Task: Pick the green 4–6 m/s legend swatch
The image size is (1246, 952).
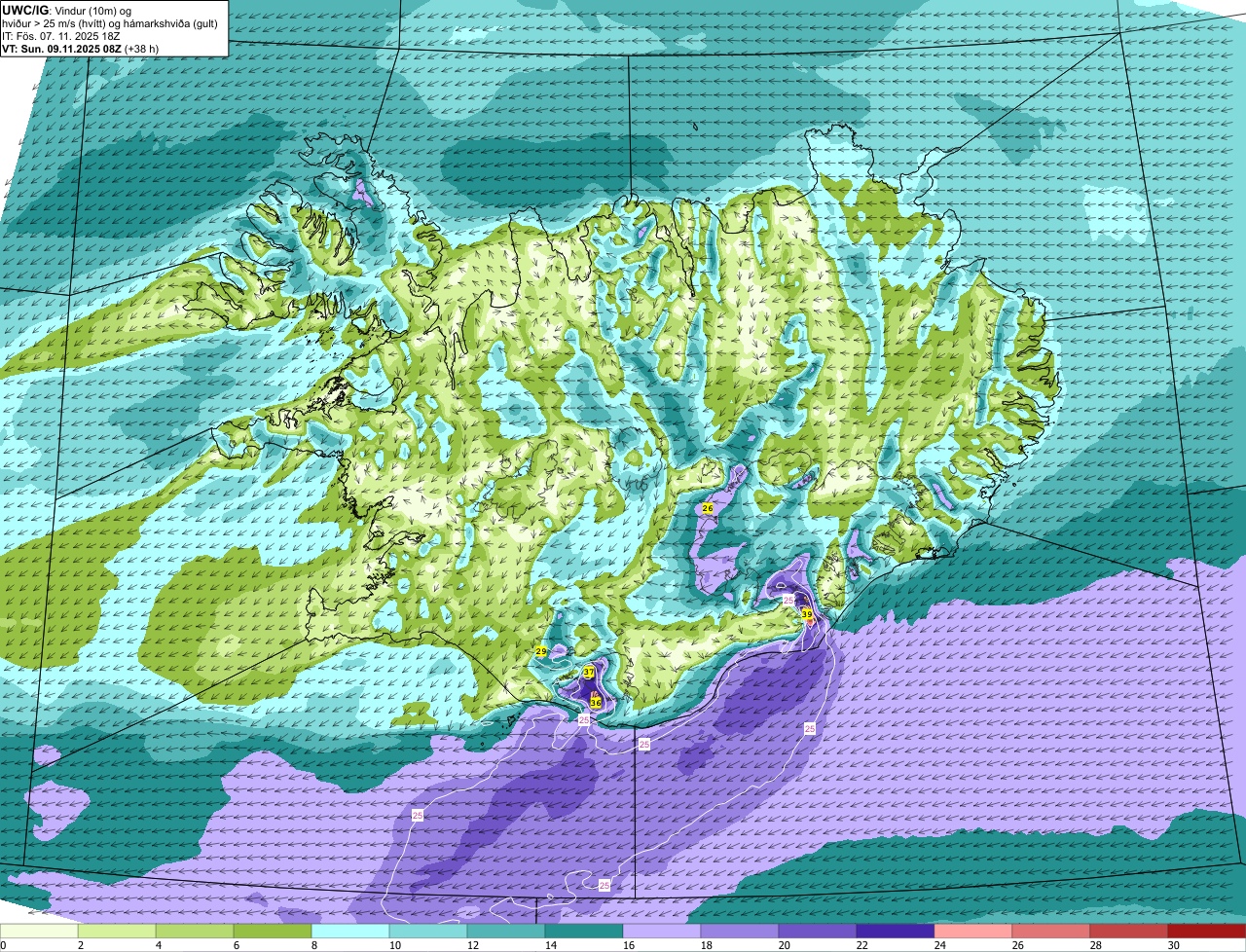Action: click(195, 931)
